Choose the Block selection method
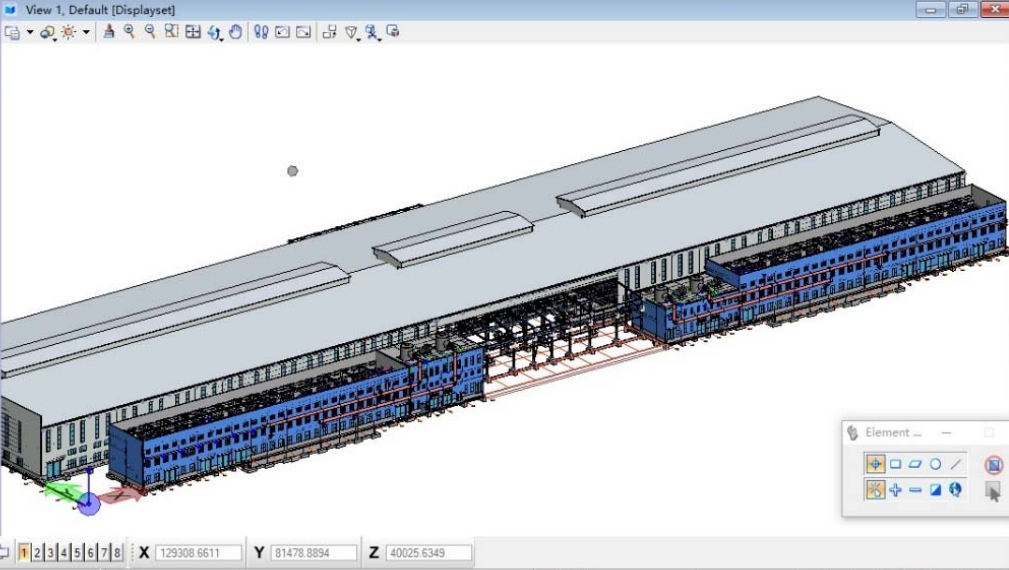Image resolution: width=1009 pixels, height=570 pixels. 896,464
